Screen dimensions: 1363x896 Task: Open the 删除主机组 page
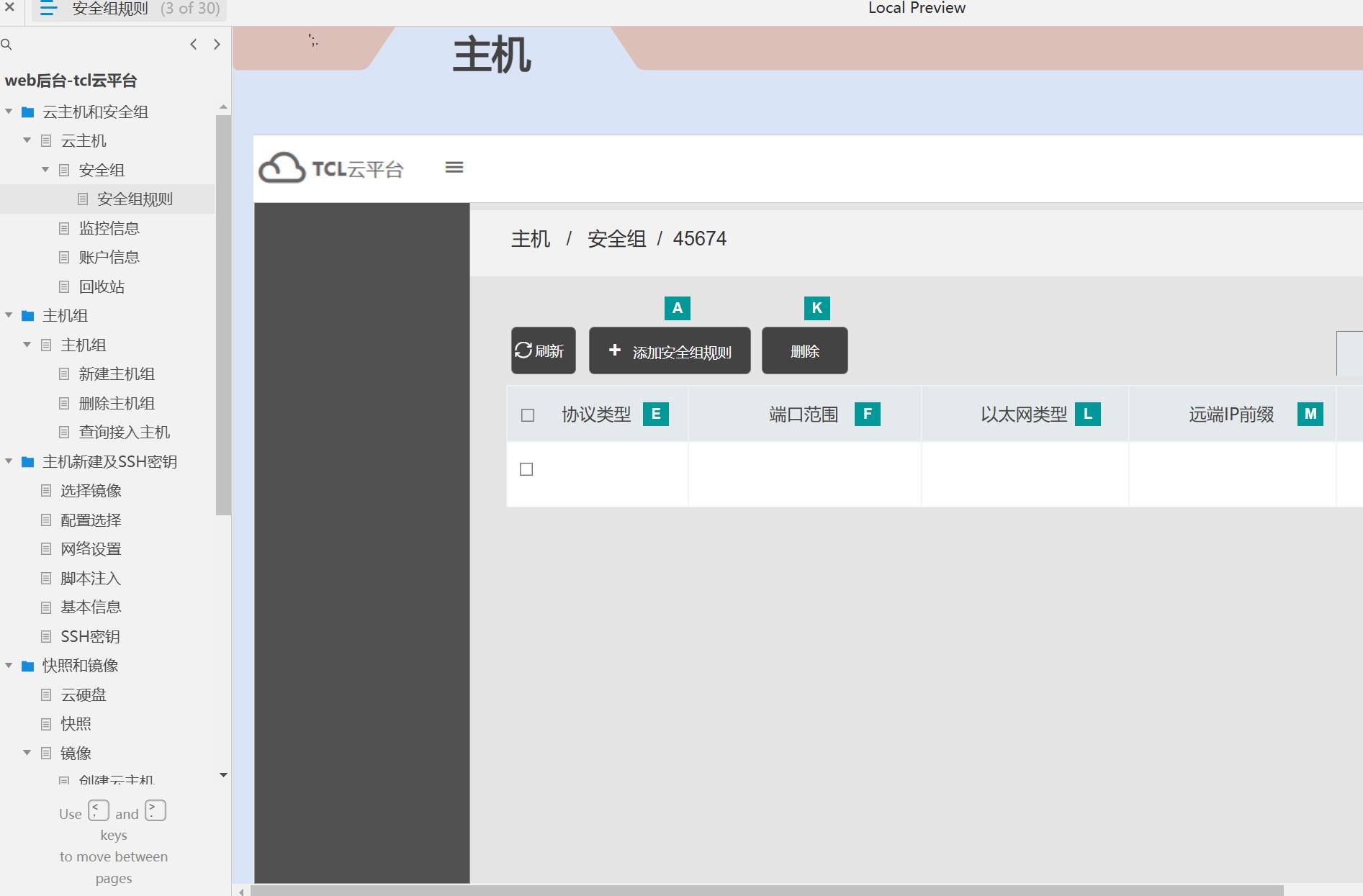(117, 403)
